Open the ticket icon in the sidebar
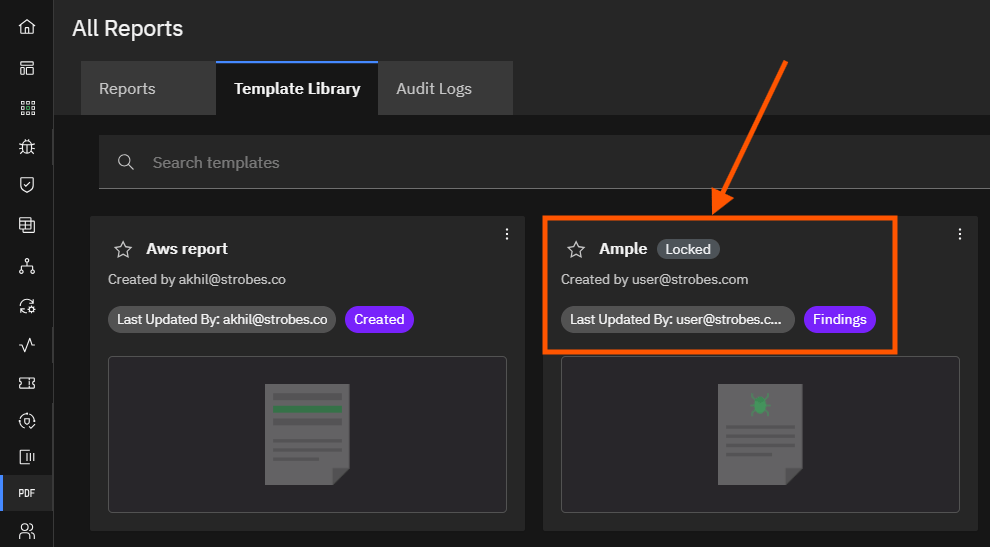The image size is (990, 547). coord(27,383)
